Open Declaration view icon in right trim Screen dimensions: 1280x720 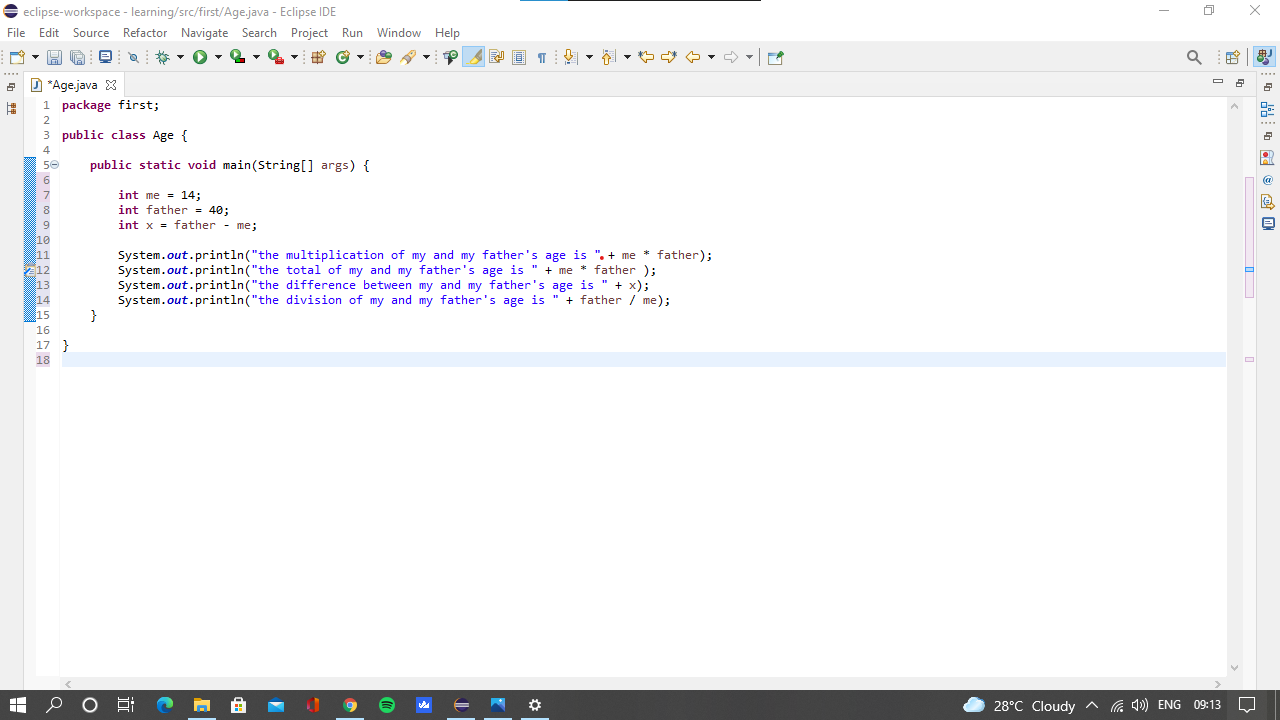pos(1268,202)
